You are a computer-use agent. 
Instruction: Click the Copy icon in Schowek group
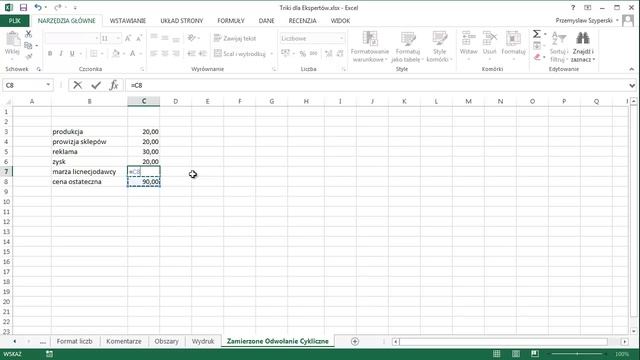coord(28,45)
